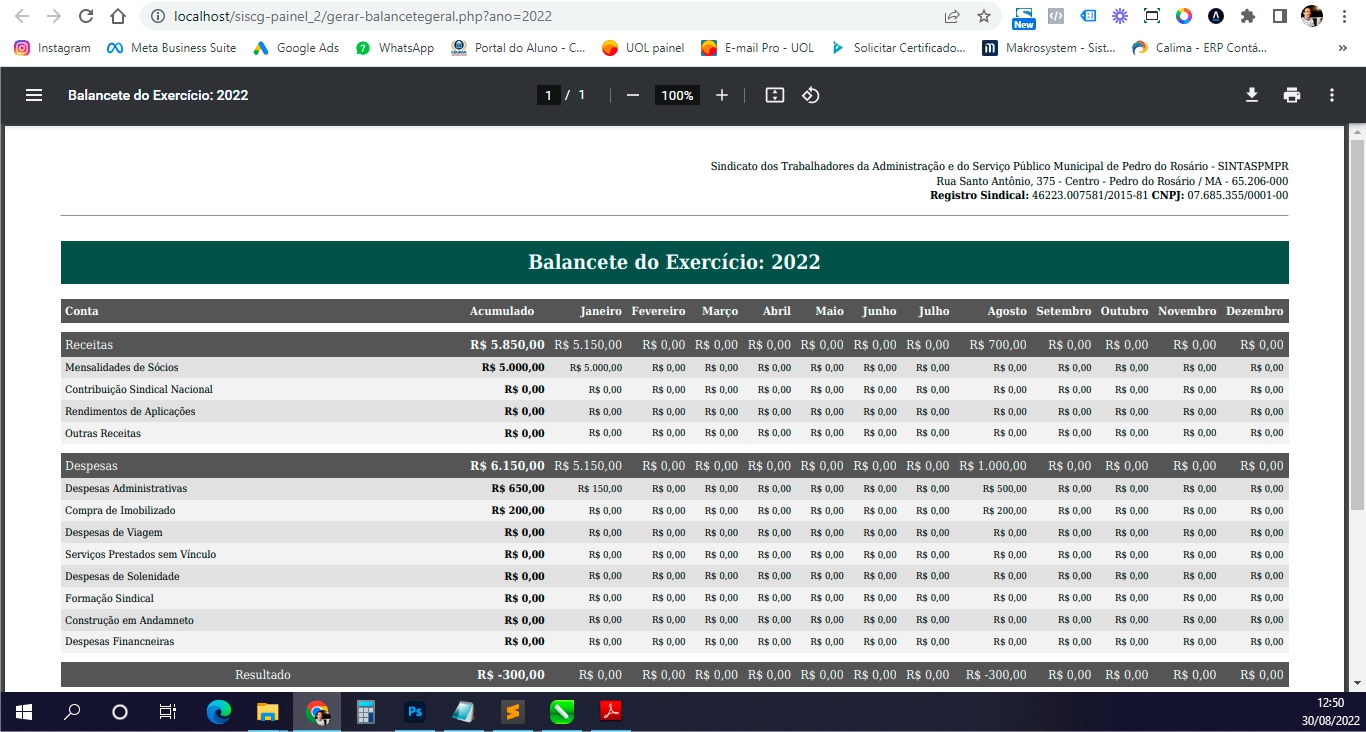The width and height of the screenshot is (1366, 732).
Task: Click the 'Despesas' section row label
Action: click(x=91, y=466)
